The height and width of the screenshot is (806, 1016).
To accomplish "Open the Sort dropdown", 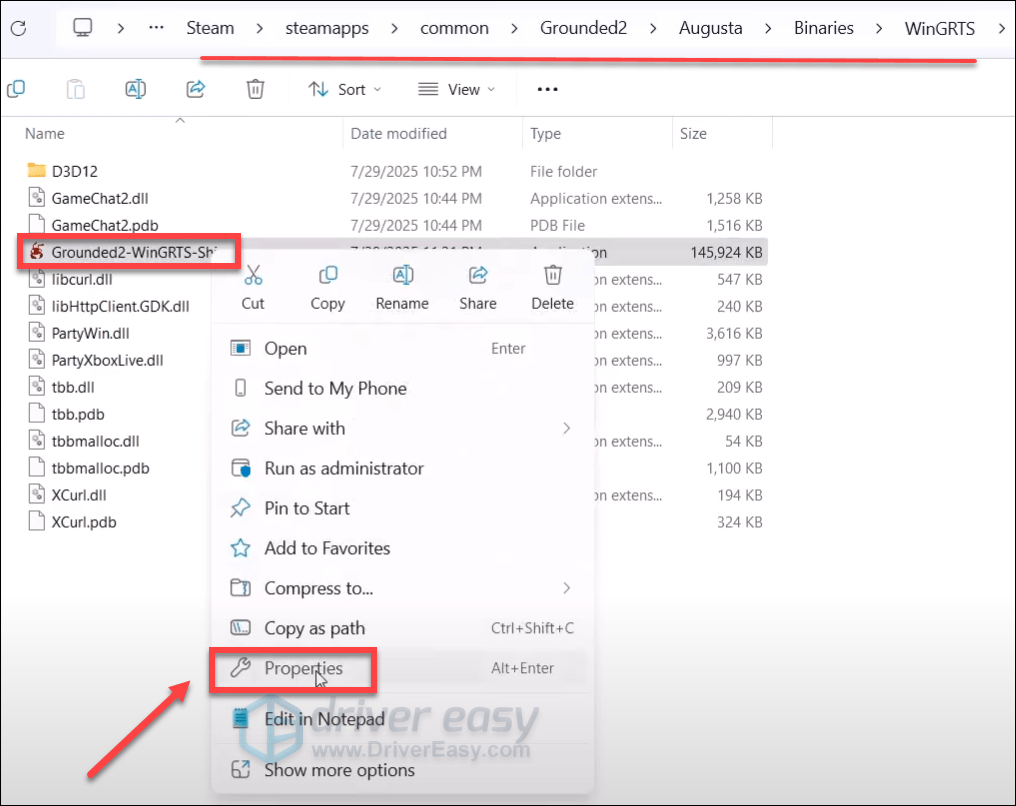I will click(345, 89).
